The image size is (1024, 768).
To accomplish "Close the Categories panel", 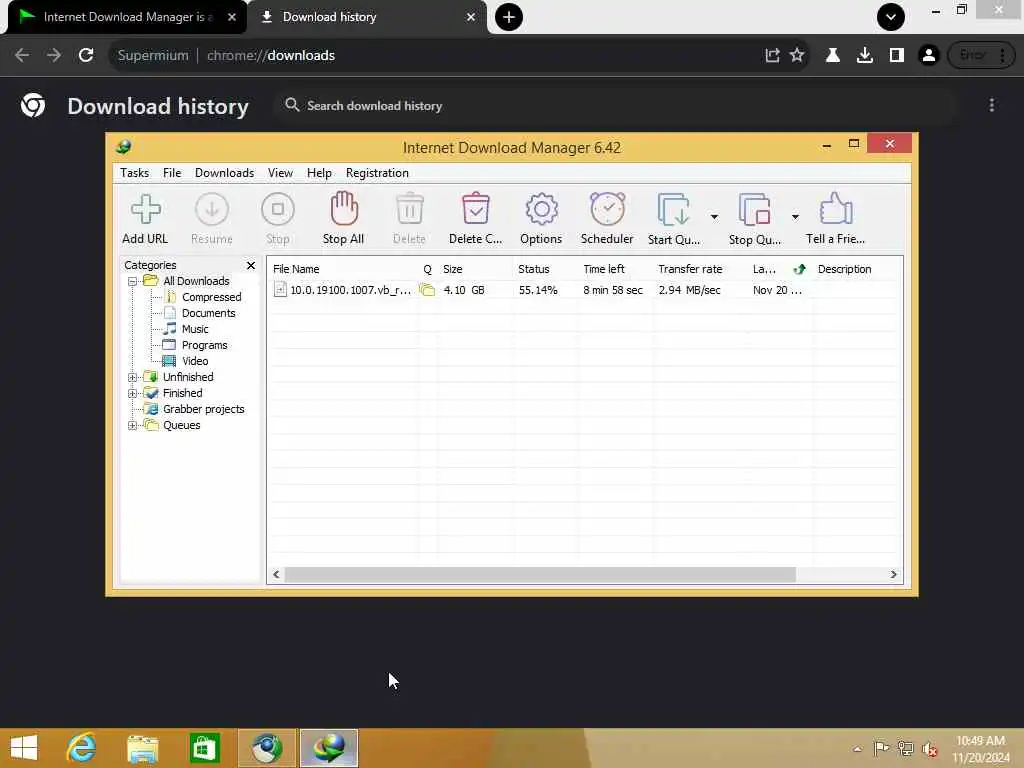I will click(x=251, y=265).
